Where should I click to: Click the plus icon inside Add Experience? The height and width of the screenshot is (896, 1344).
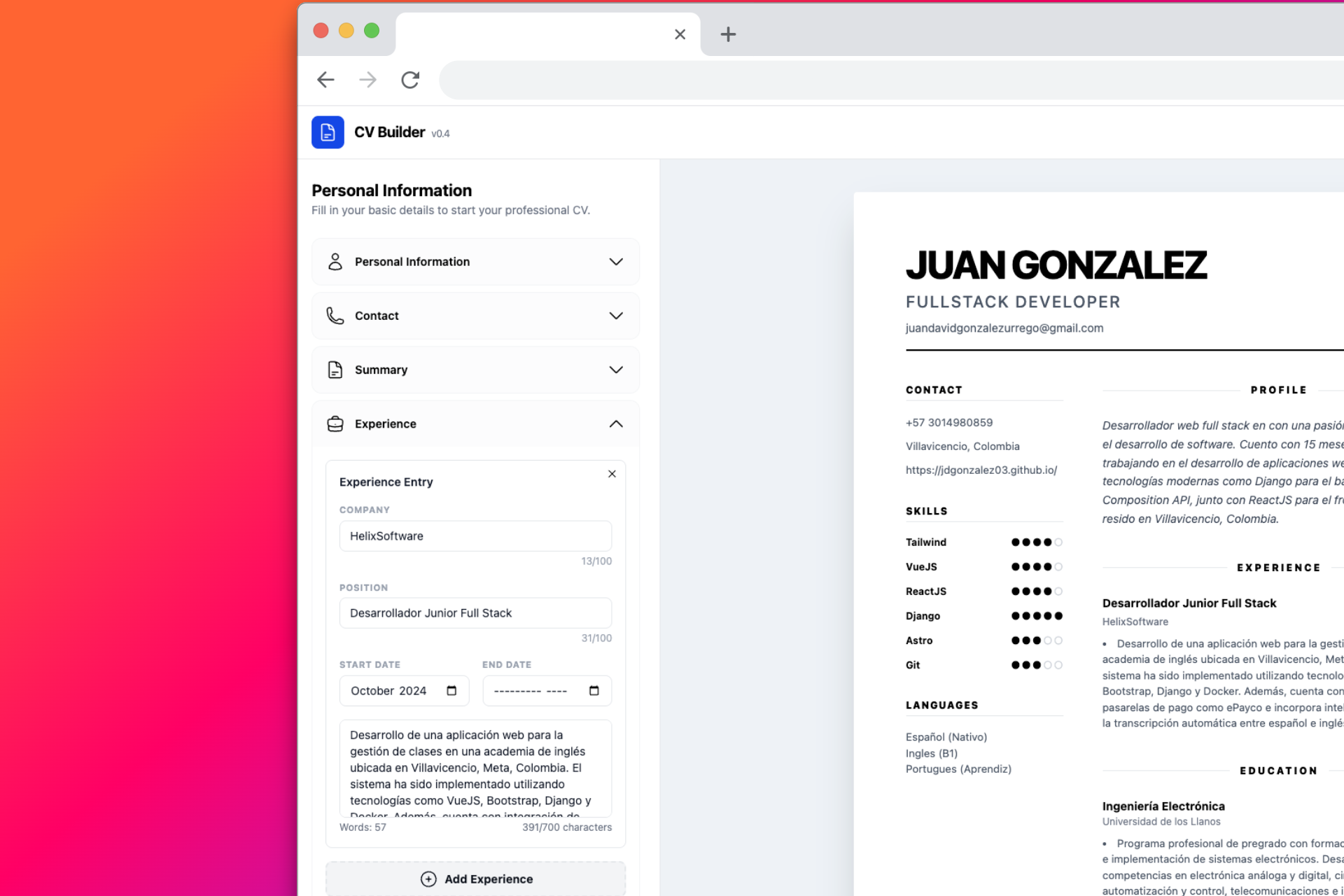coord(428,878)
